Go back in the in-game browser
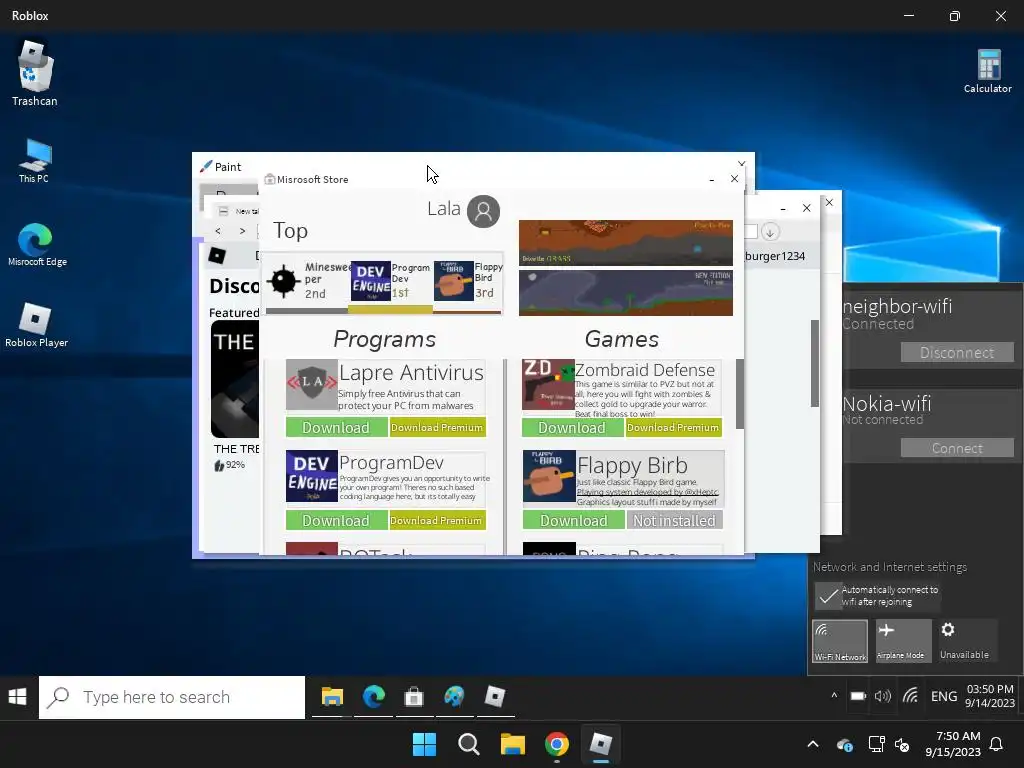The width and height of the screenshot is (1024, 768). (x=218, y=231)
